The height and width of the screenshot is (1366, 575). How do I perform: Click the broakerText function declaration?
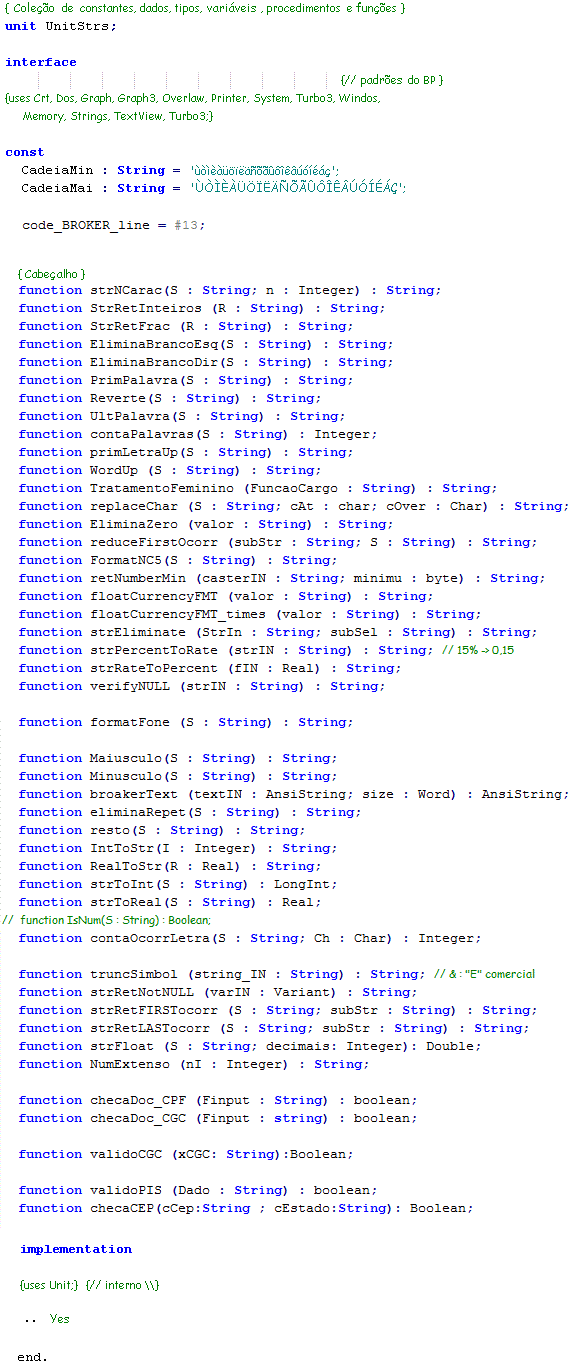[x=294, y=794]
